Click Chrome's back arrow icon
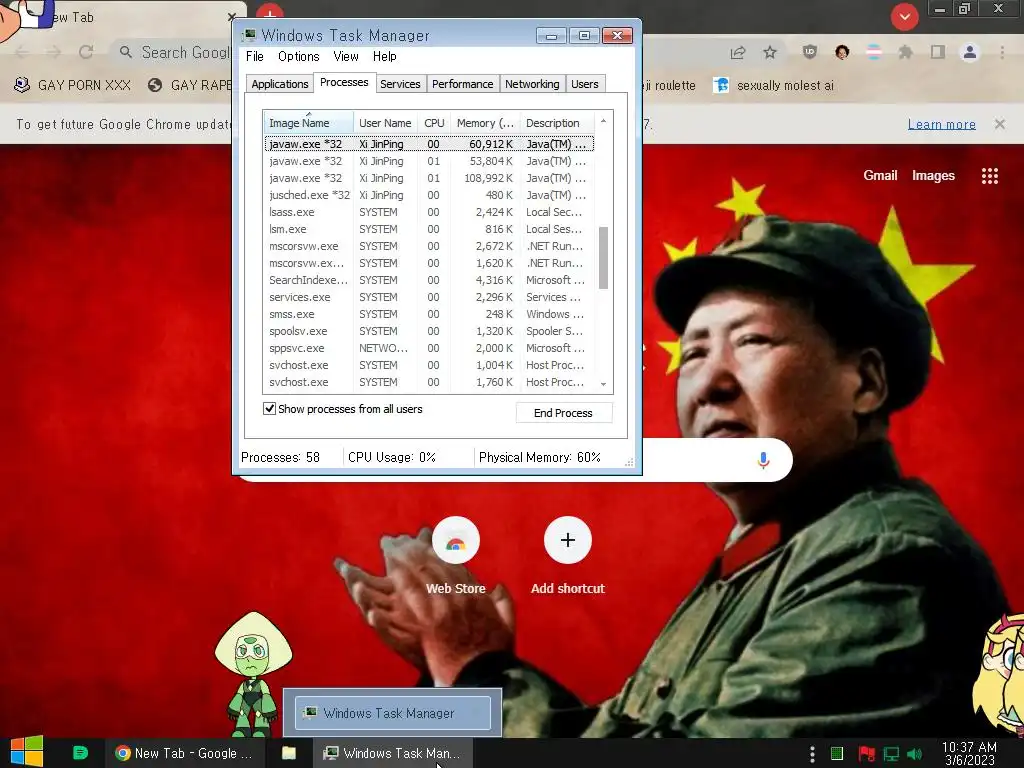This screenshot has width=1024, height=768. point(21,52)
